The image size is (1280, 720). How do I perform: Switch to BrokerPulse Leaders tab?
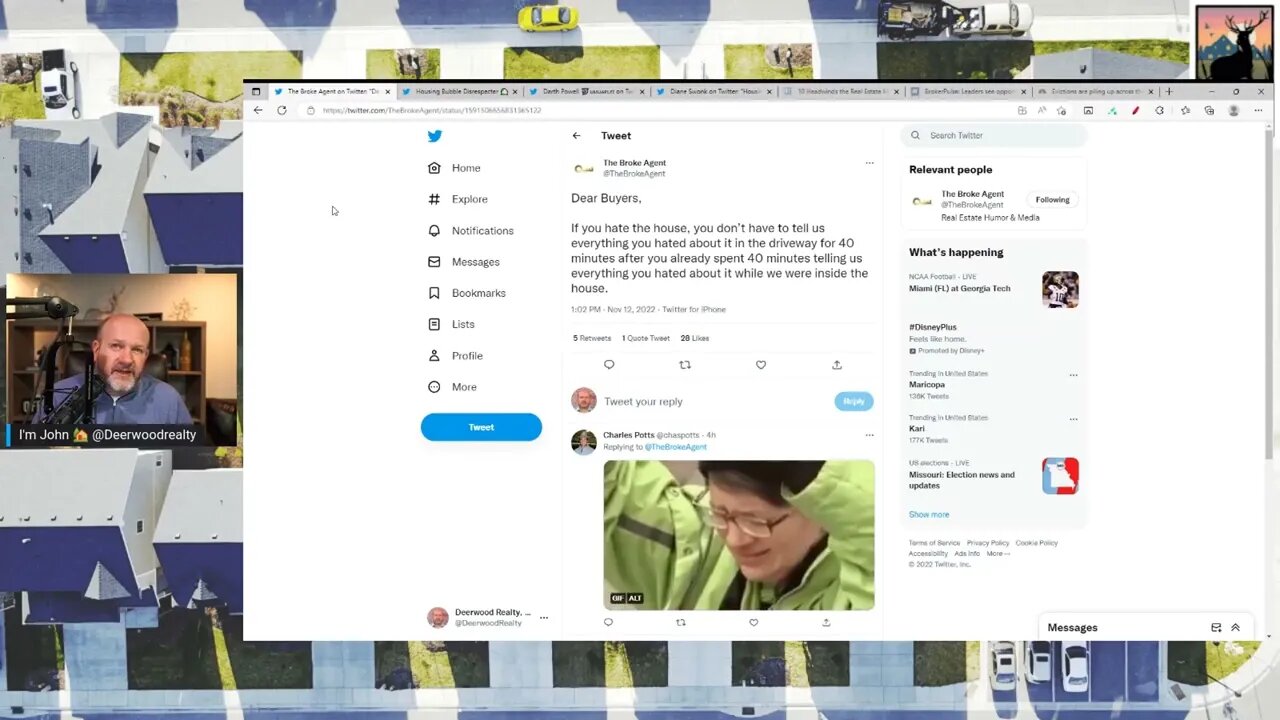point(967,91)
